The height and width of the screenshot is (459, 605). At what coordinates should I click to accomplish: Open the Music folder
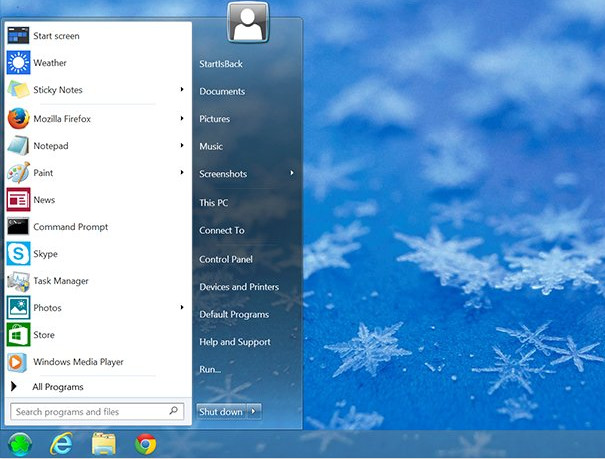coord(211,147)
